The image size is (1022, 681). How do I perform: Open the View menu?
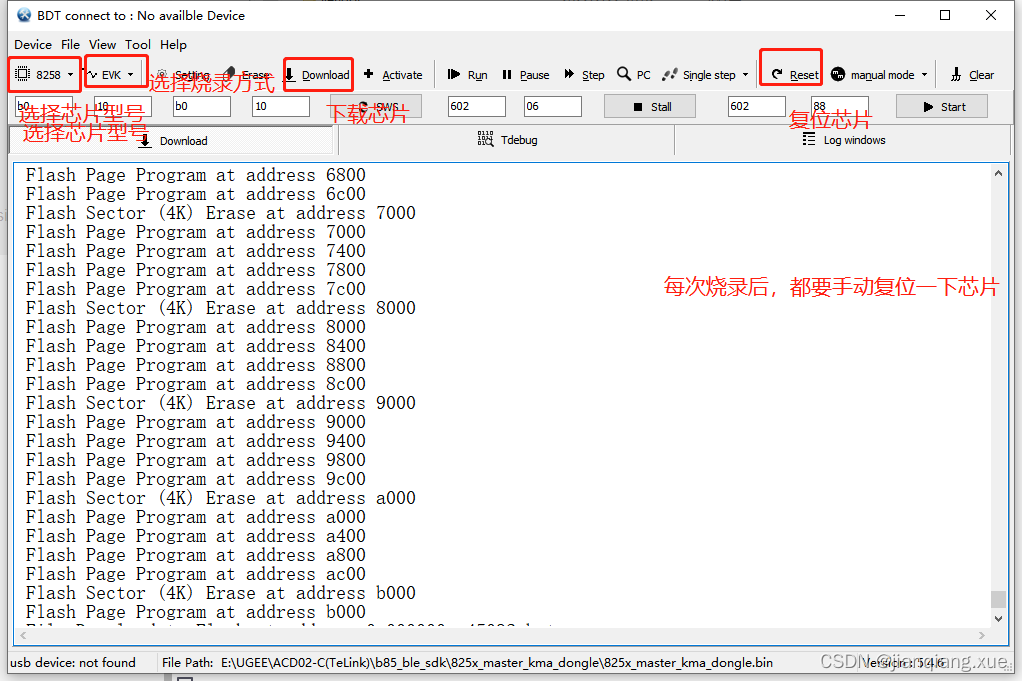coord(102,44)
